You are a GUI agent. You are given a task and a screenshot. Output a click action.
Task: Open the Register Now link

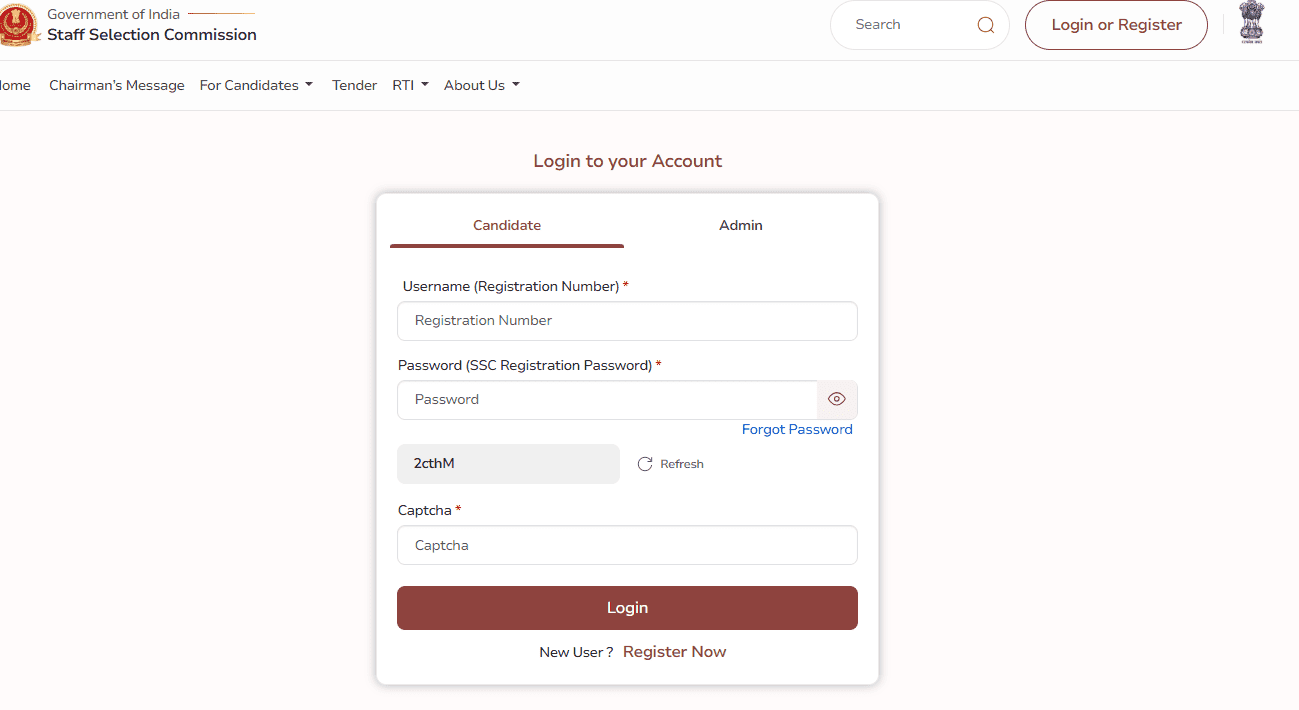pyautogui.click(x=674, y=652)
